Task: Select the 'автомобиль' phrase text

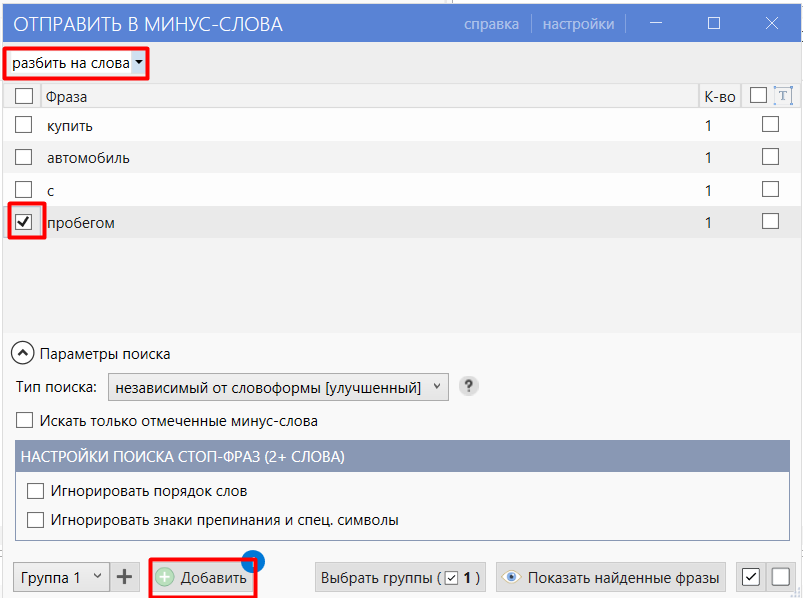Action: click(x=88, y=158)
